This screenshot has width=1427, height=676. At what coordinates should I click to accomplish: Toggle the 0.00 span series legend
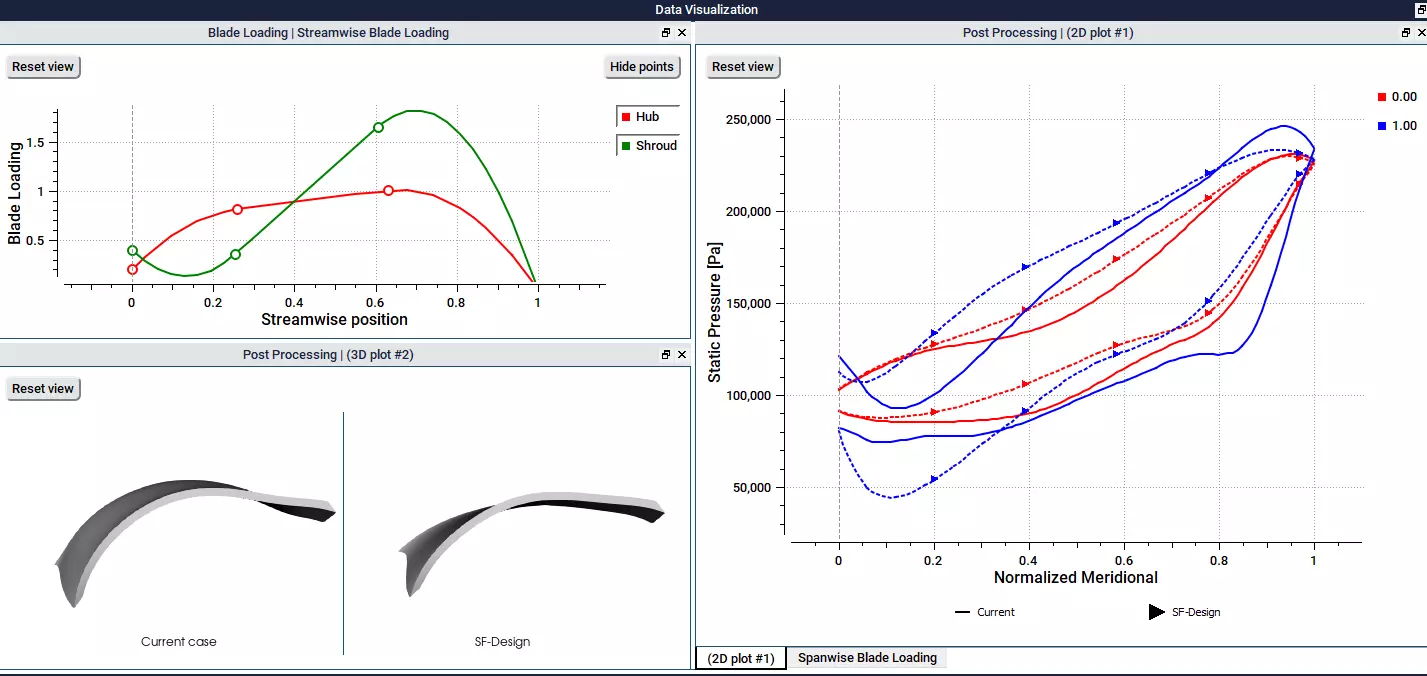pyautogui.click(x=1397, y=97)
